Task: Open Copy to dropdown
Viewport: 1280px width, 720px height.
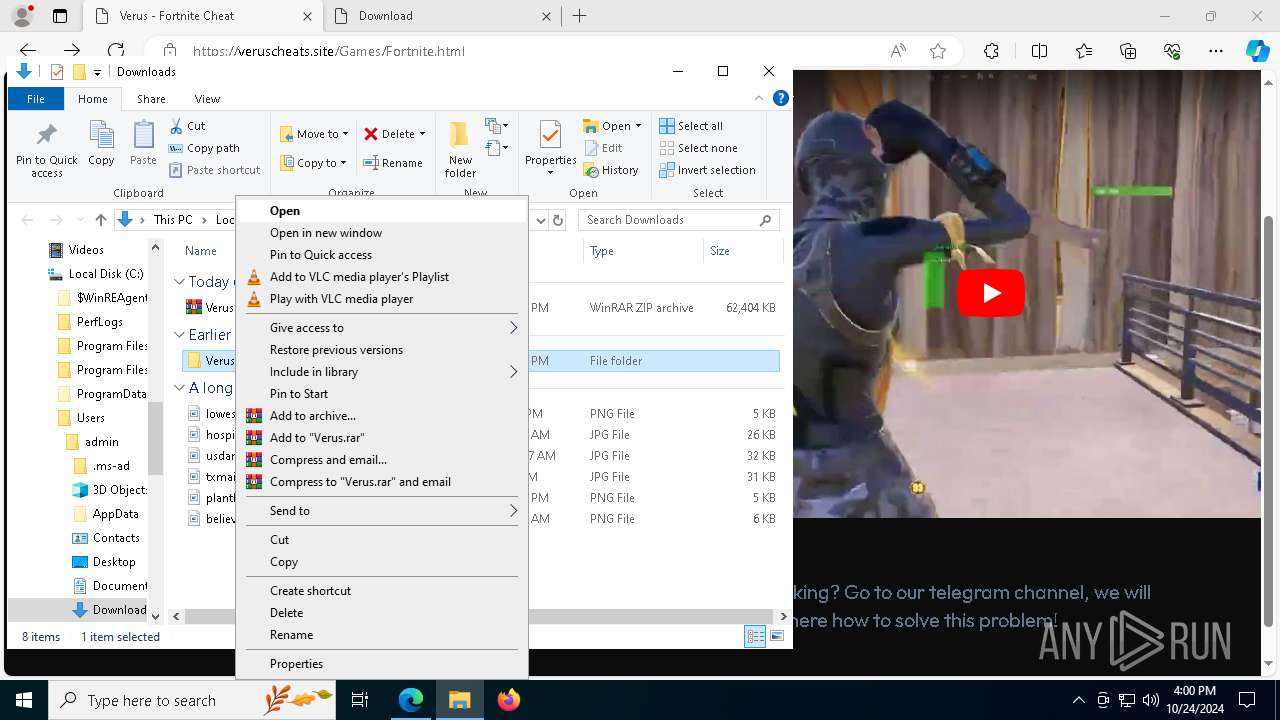Action: click(313, 163)
